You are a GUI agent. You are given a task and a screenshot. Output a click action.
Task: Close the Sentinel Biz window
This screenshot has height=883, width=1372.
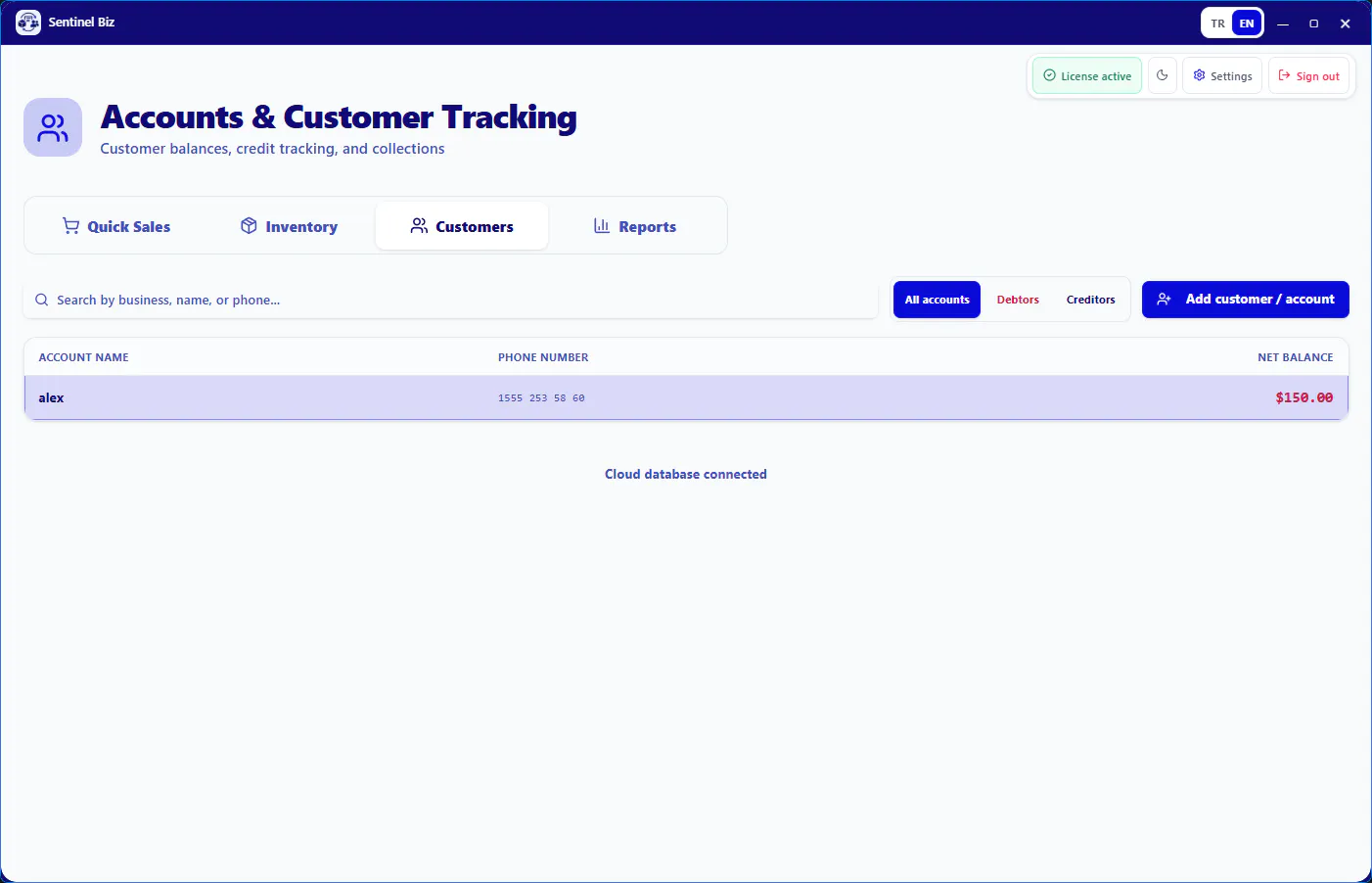1346,23
